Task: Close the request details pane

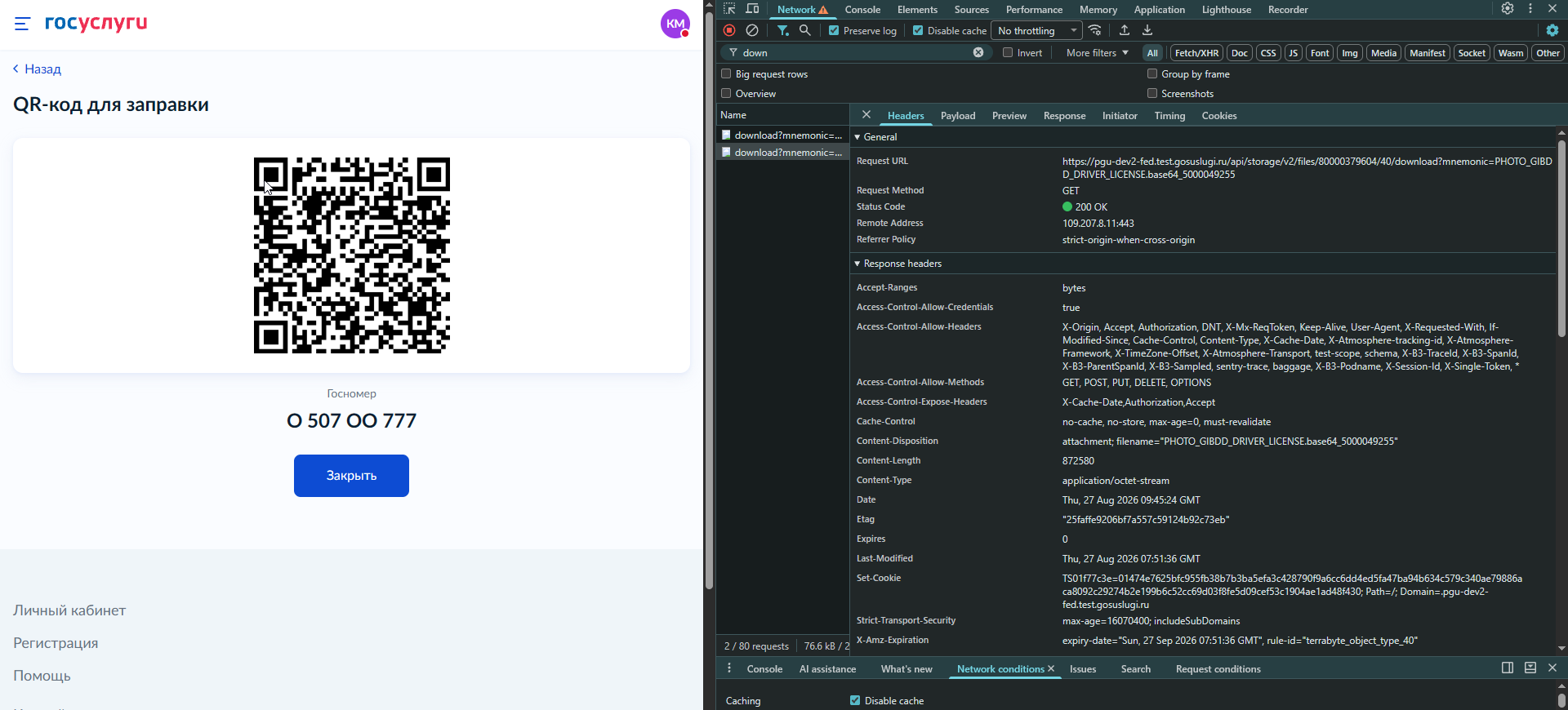Action: pos(866,115)
